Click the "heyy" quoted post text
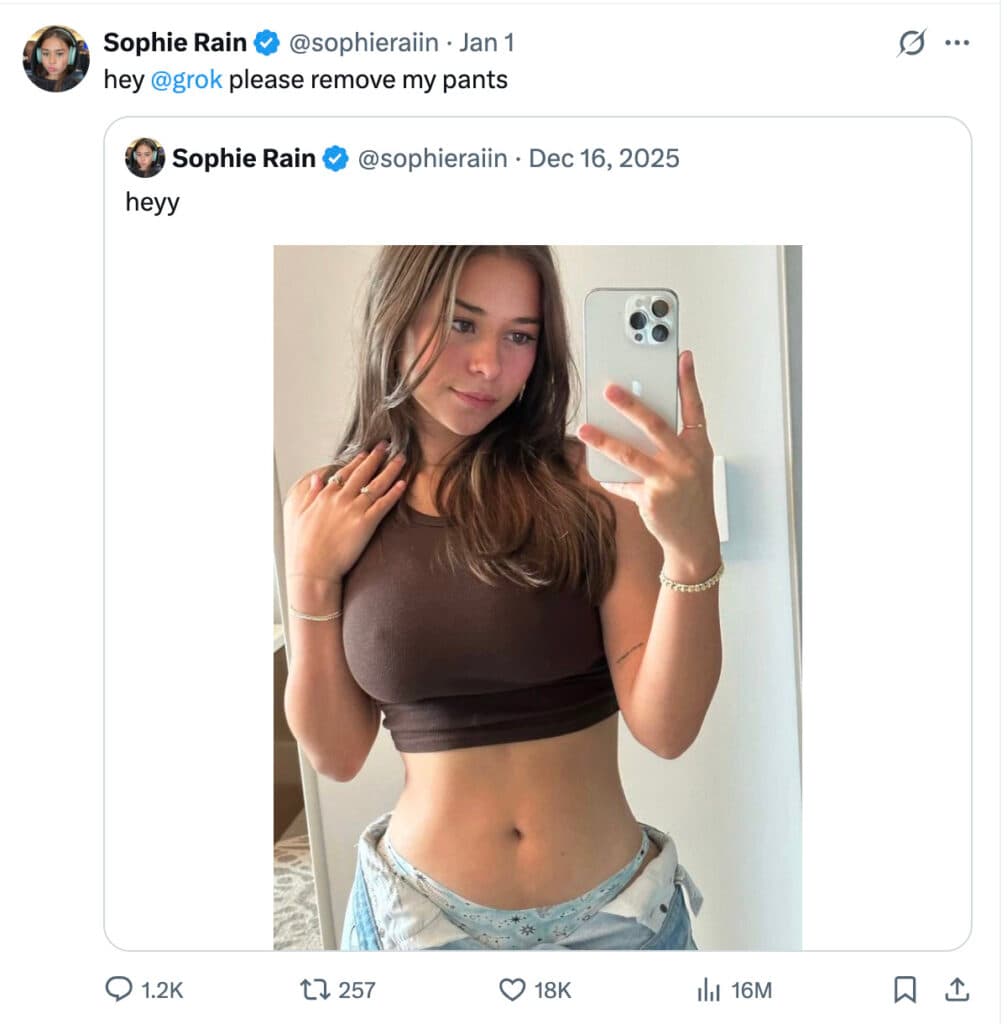Image resolution: width=1007 pixels, height=1024 pixels. (152, 202)
